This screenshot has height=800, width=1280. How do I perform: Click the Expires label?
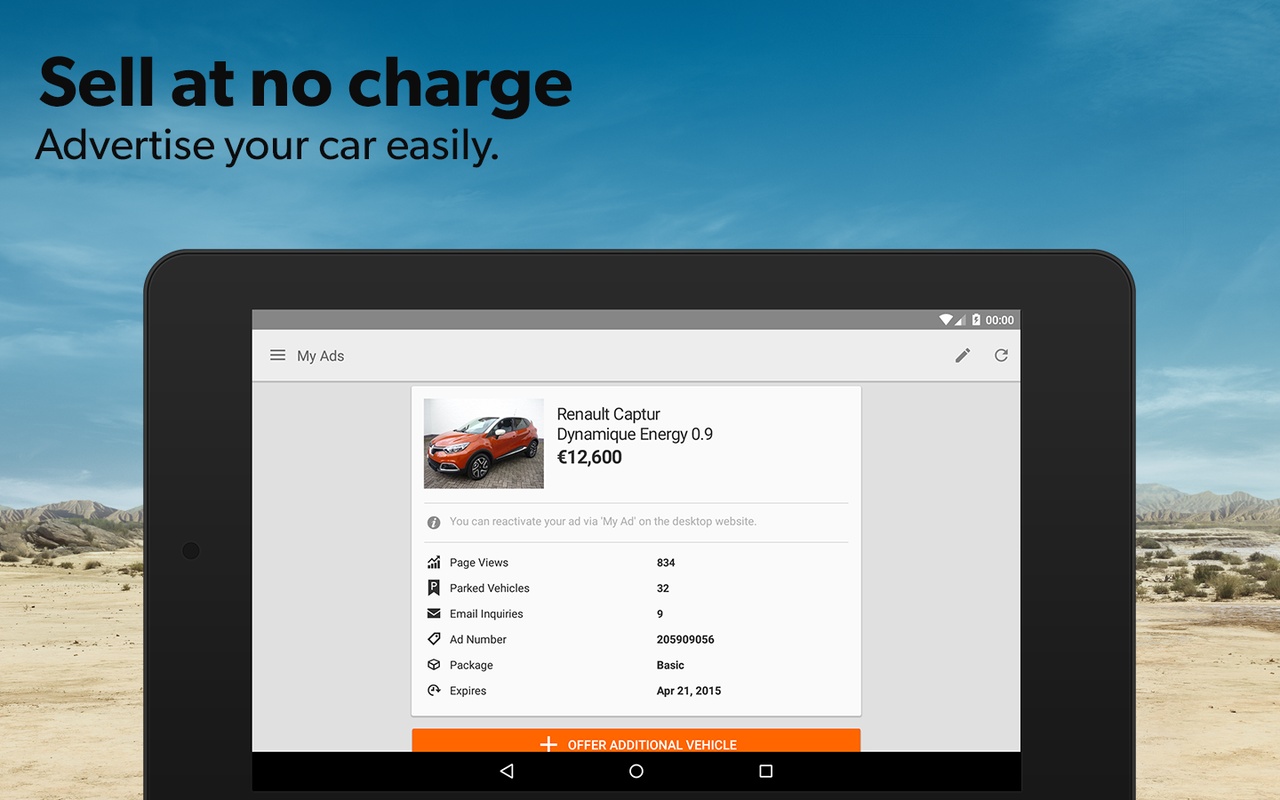click(x=468, y=691)
